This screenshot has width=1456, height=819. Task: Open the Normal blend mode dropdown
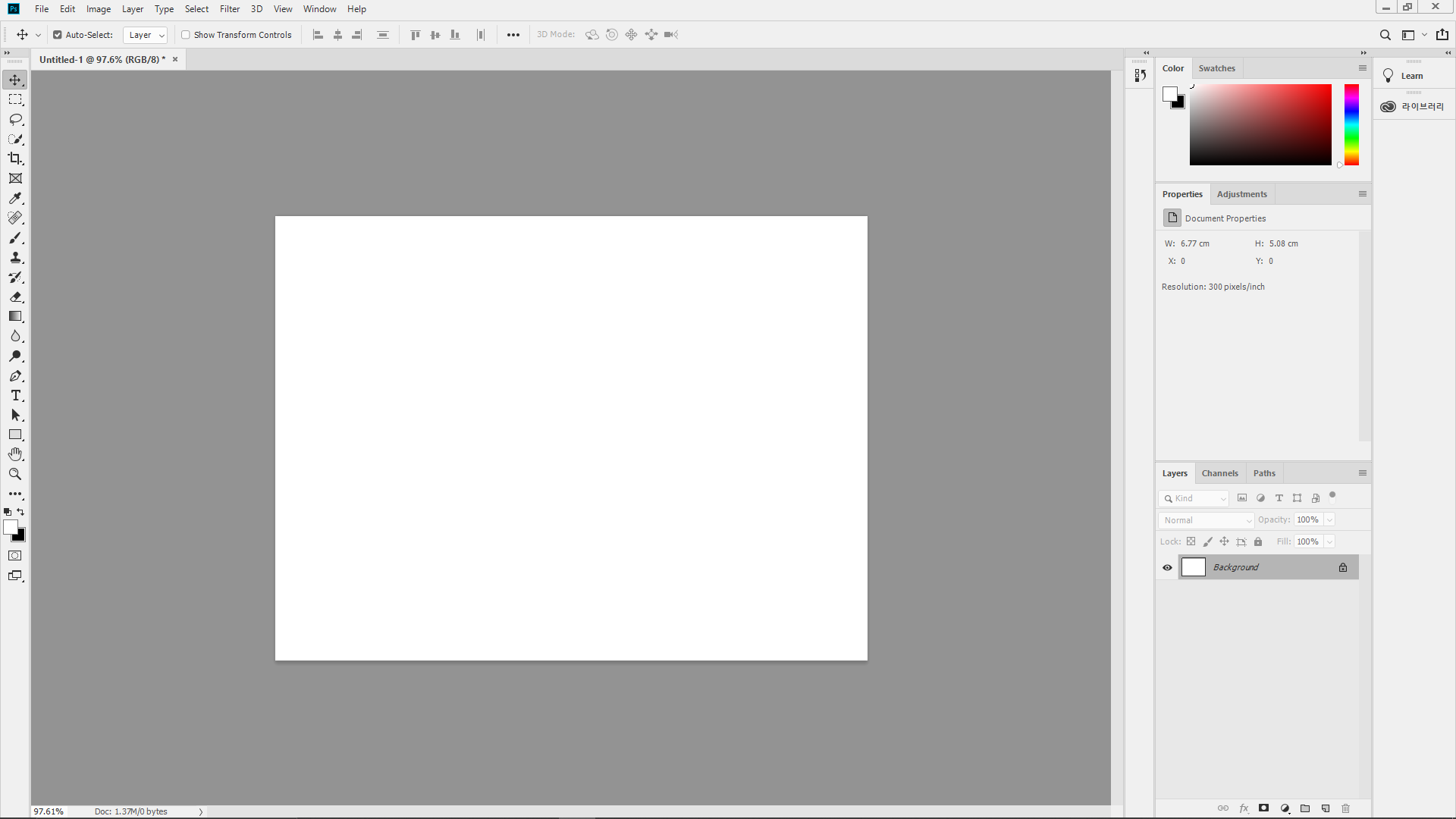(x=1206, y=520)
